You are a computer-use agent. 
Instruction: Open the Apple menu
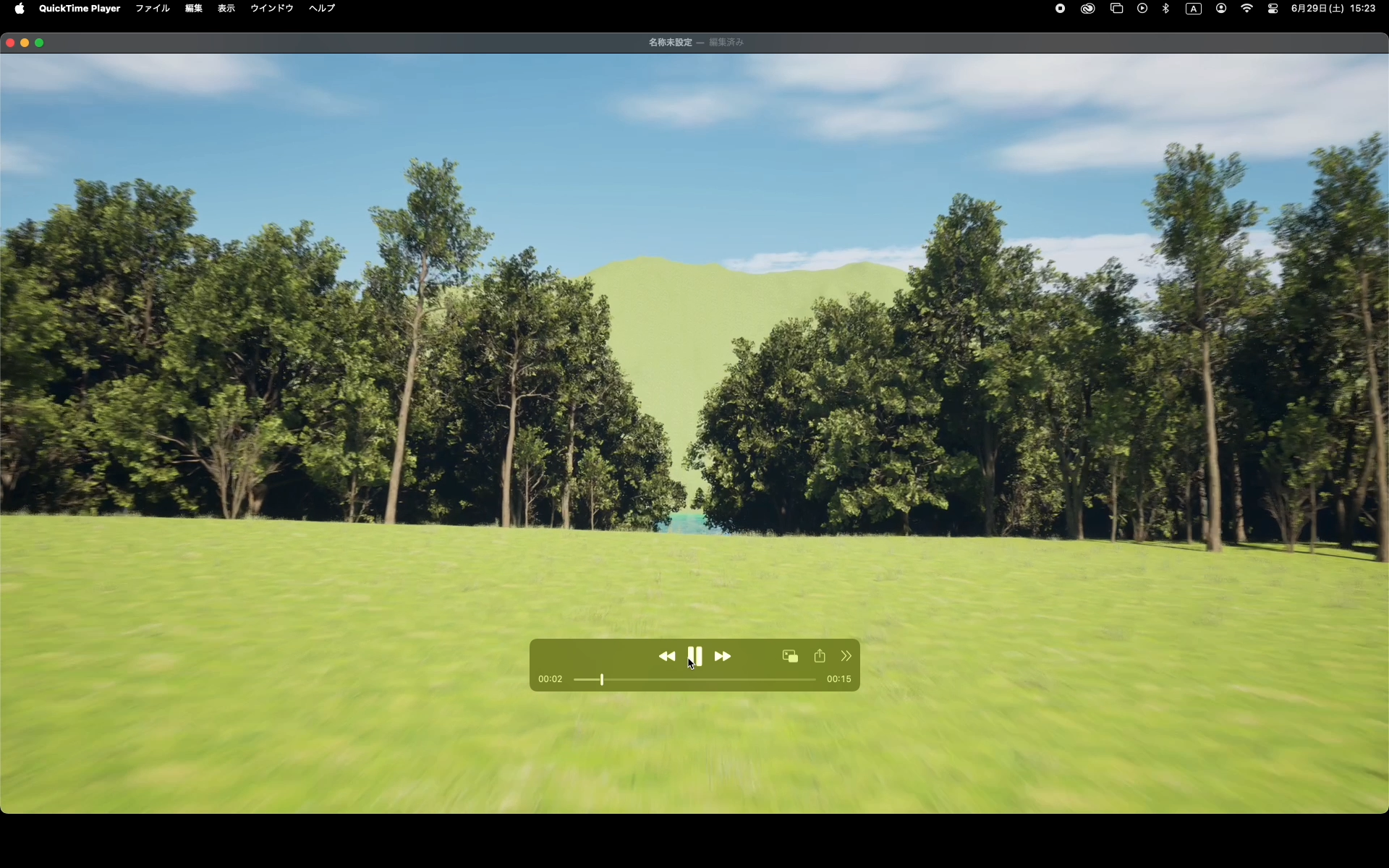pos(20,9)
